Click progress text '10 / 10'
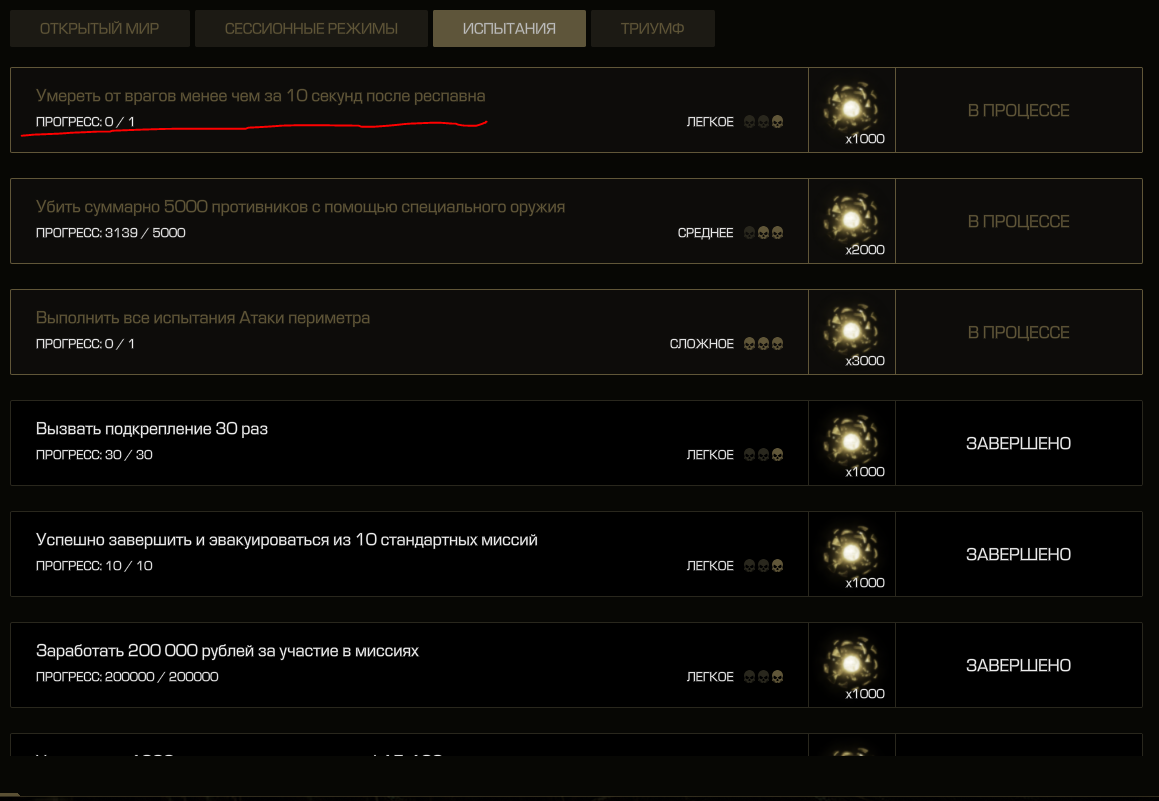This screenshot has width=1159, height=801. [x=129, y=565]
